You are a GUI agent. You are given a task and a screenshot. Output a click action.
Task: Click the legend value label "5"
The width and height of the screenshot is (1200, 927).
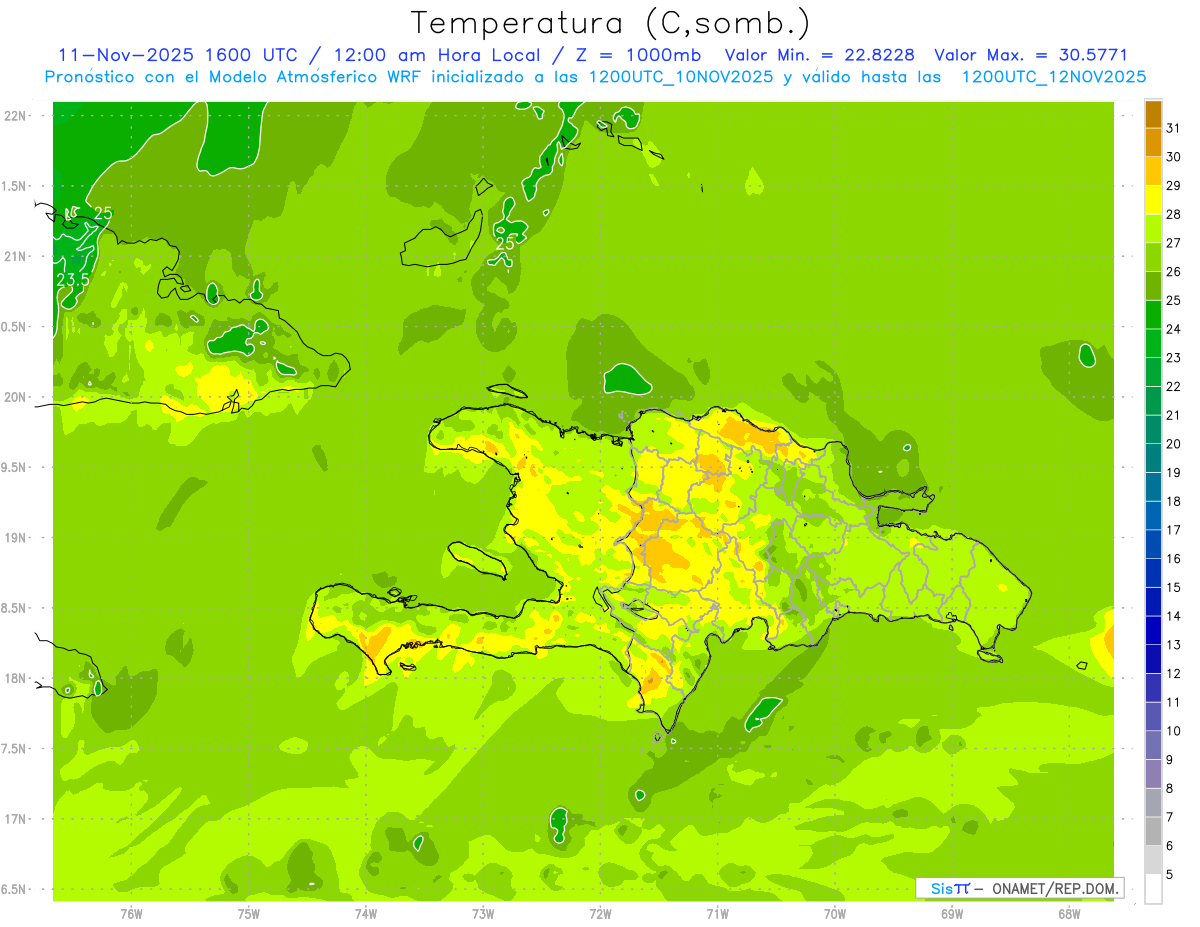coord(1170,875)
